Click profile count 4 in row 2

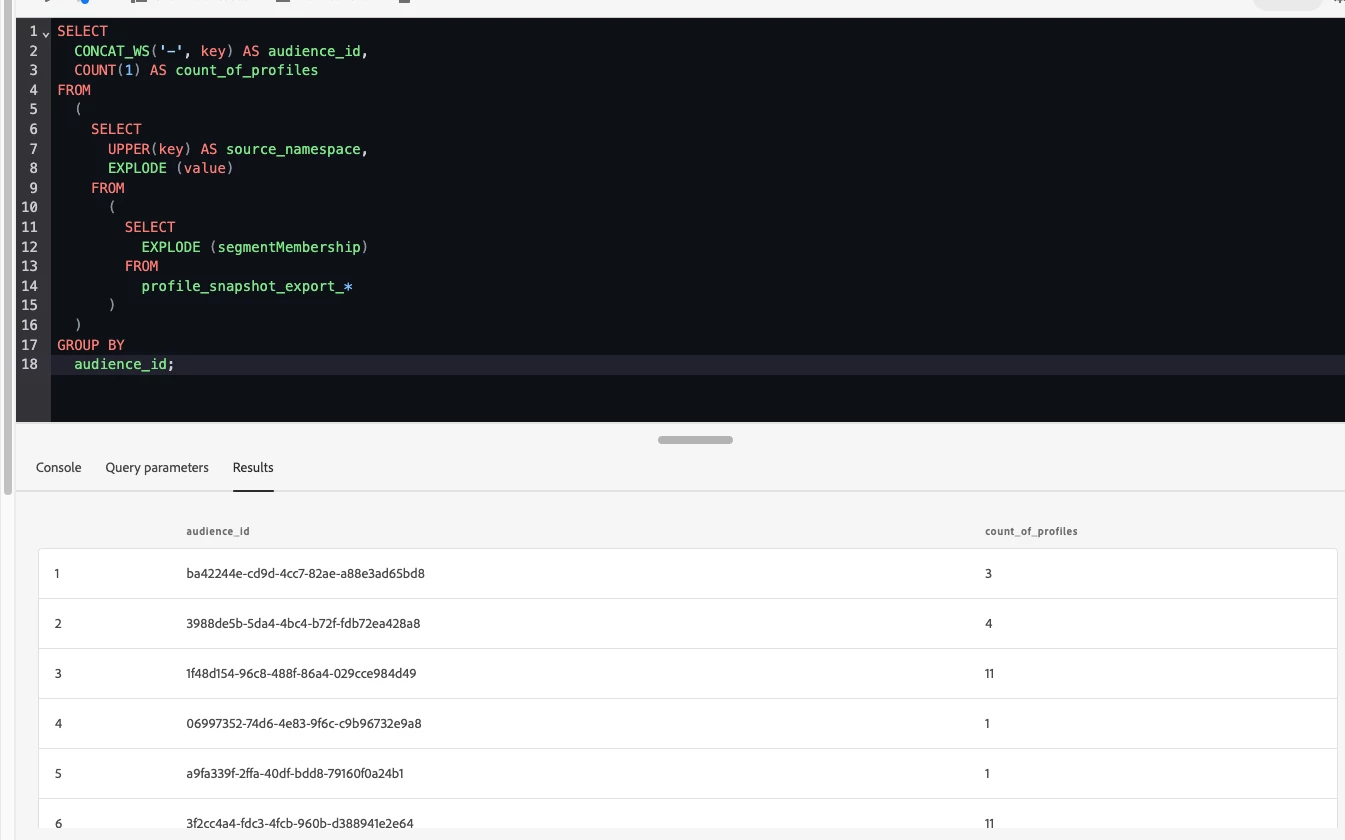click(988, 623)
